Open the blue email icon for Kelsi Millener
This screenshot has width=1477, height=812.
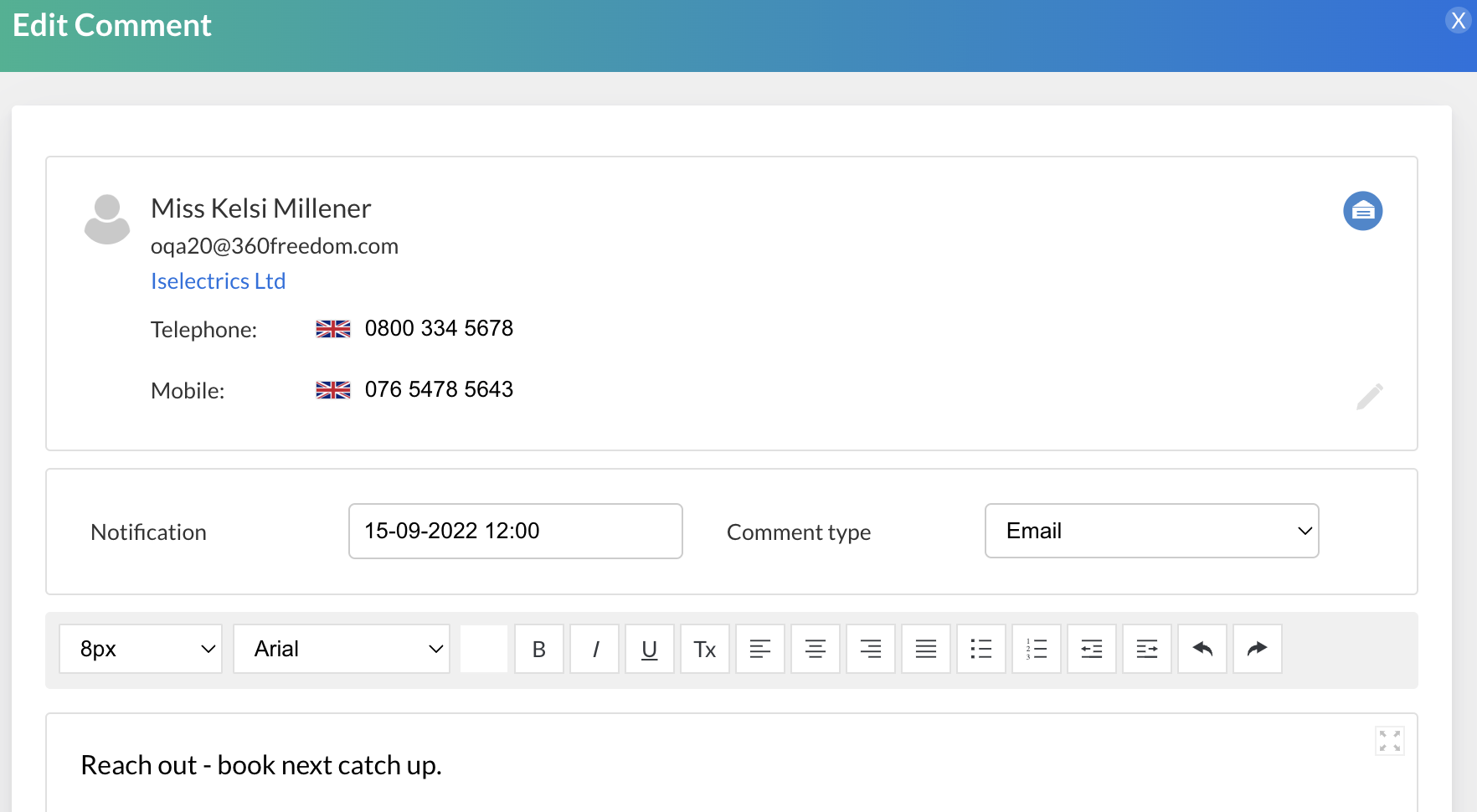pyautogui.click(x=1363, y=211)
